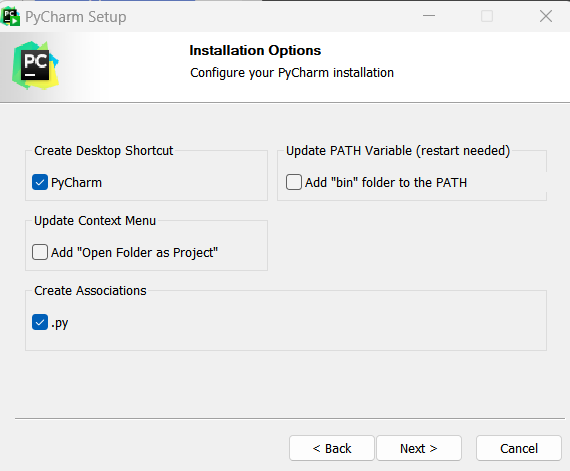
Task: Close the PyCharm Setup dialog
Action: [546, 16]
